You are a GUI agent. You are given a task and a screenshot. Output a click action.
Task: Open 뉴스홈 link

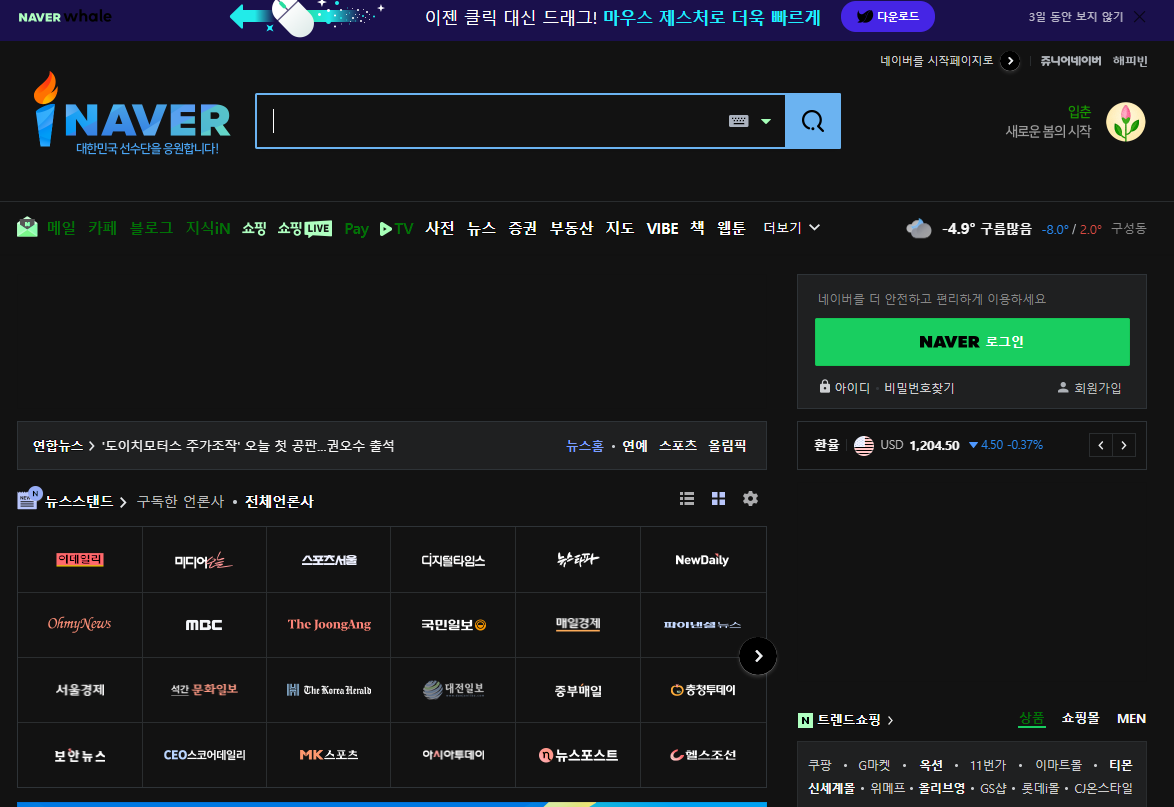584,446
